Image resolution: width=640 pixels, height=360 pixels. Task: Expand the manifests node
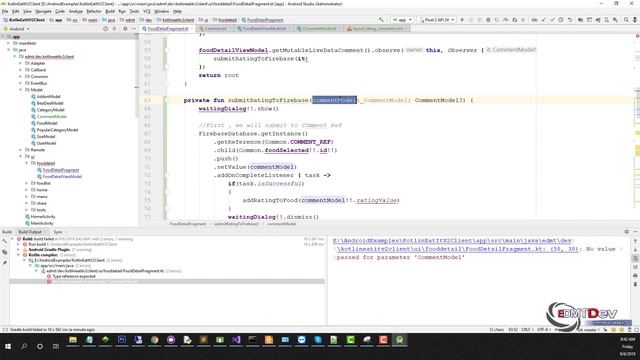tap(8, 43)
